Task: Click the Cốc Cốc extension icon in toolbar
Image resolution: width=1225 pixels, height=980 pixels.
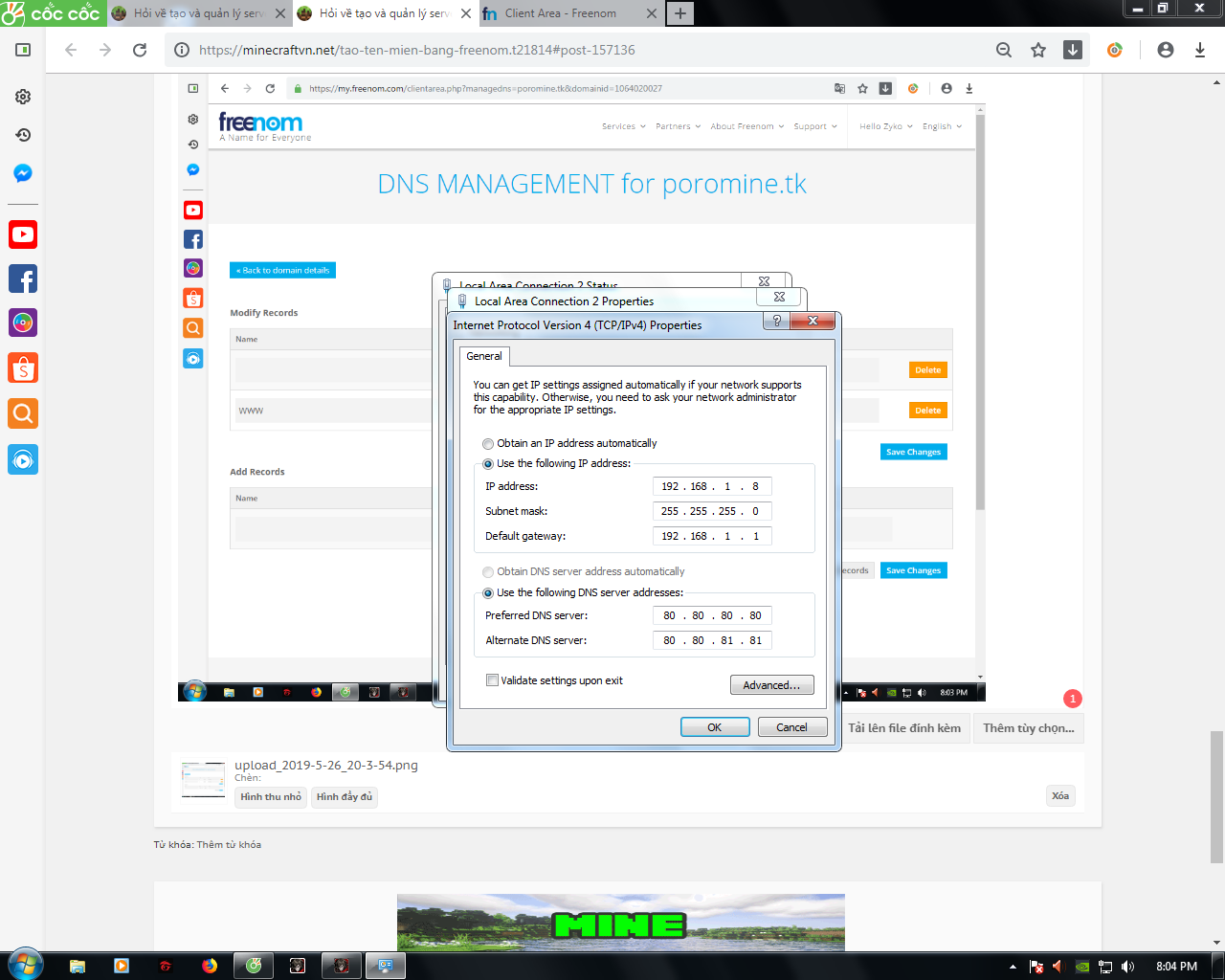Action: [x=1115, y=50]
